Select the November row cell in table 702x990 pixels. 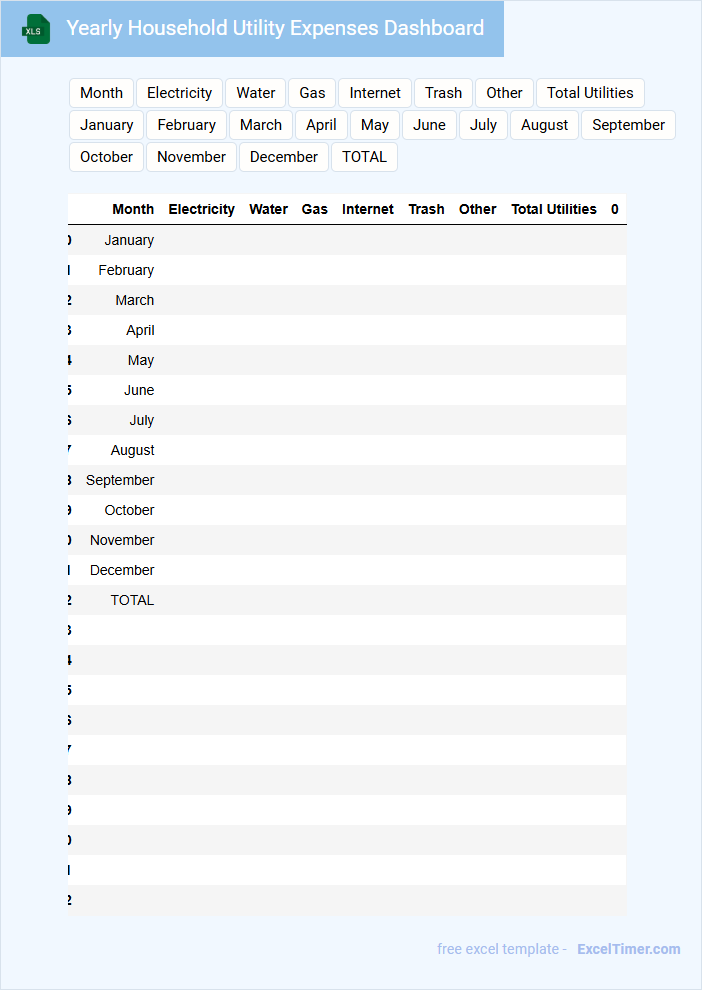[x=122, y=540]
